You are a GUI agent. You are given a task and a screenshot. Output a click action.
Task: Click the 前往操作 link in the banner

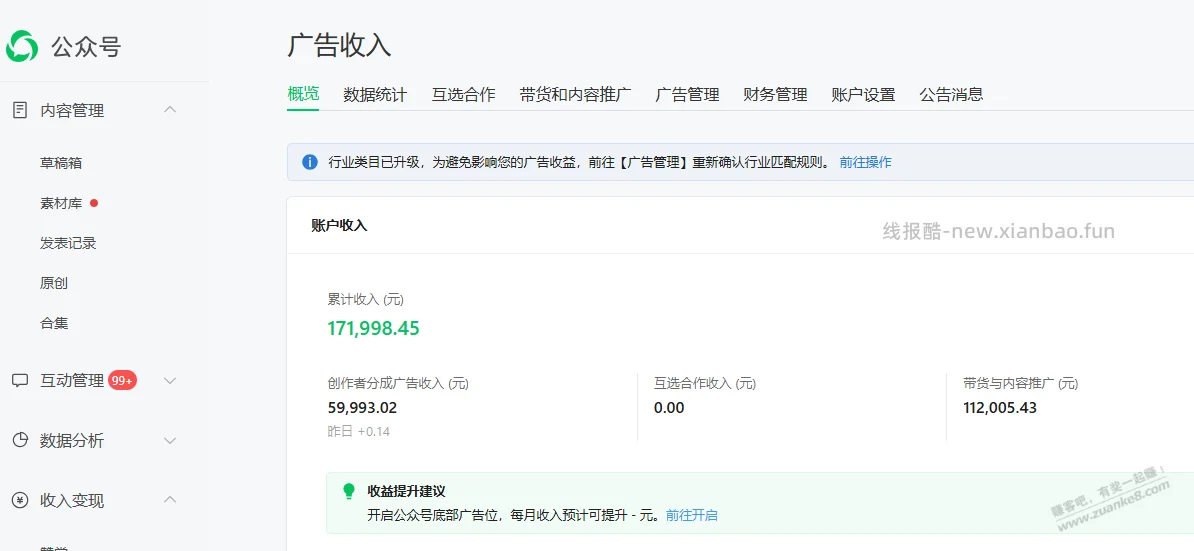[865, 162]
